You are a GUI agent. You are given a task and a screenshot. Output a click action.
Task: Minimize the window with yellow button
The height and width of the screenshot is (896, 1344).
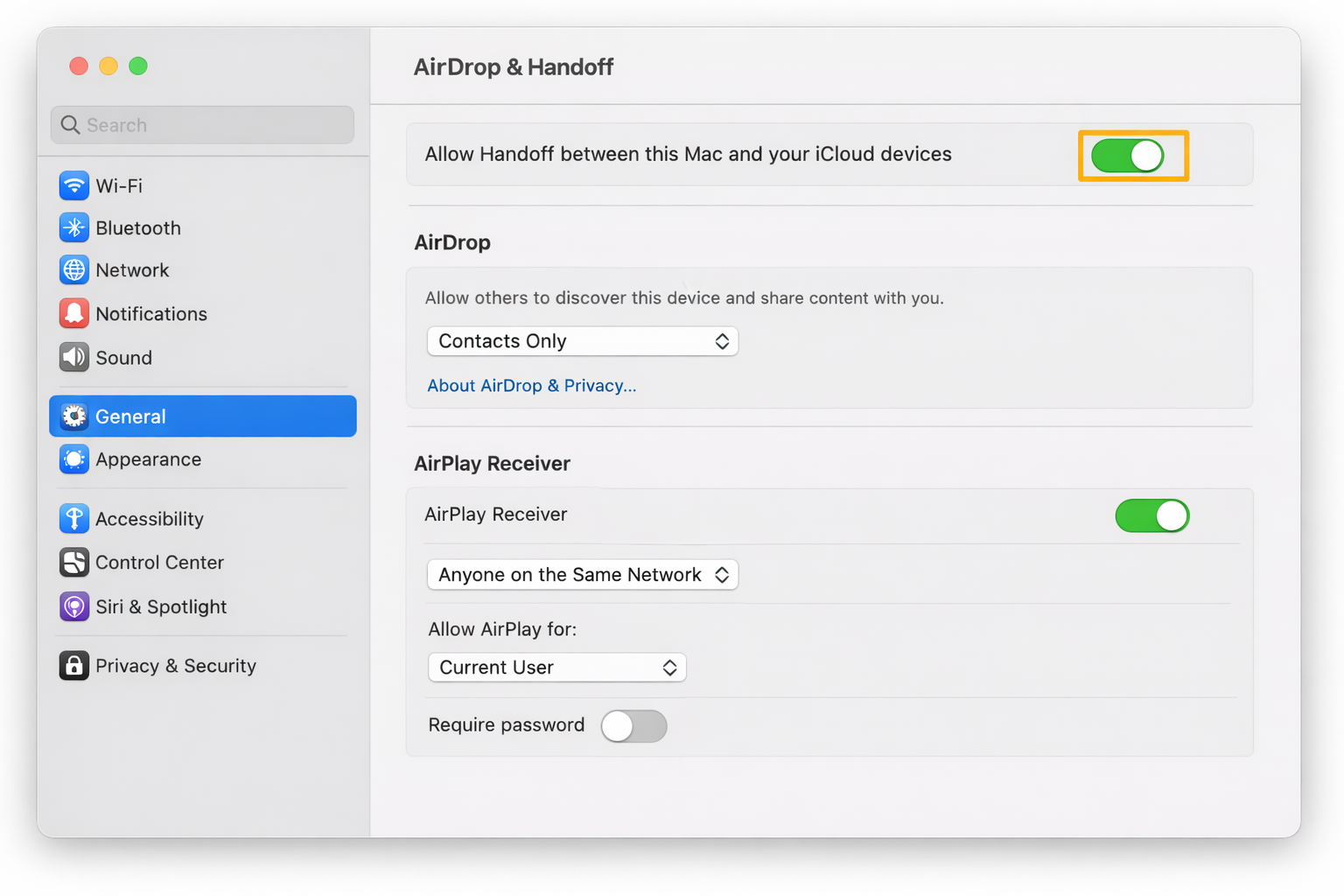point(108,66)
